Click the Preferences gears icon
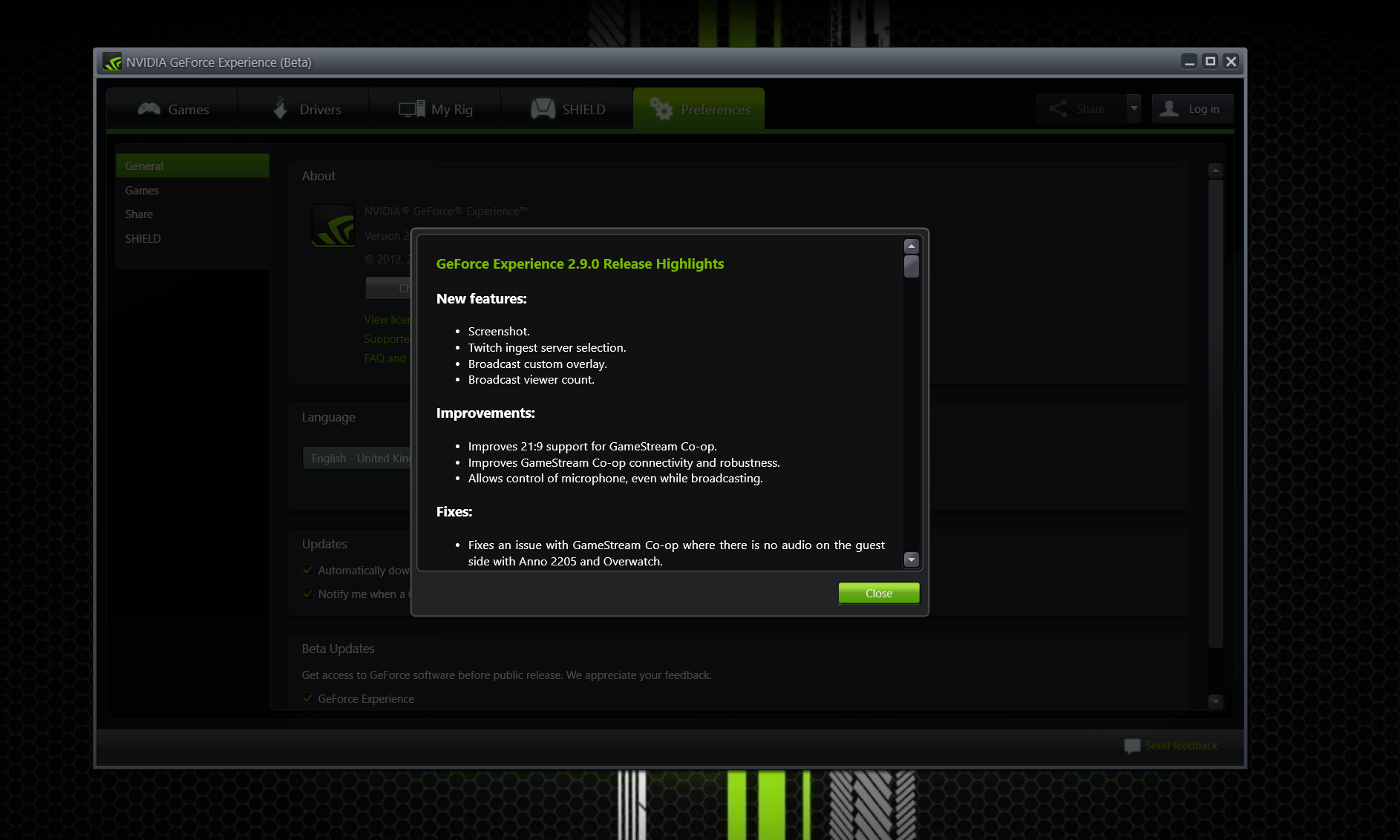 coord(661,108)
